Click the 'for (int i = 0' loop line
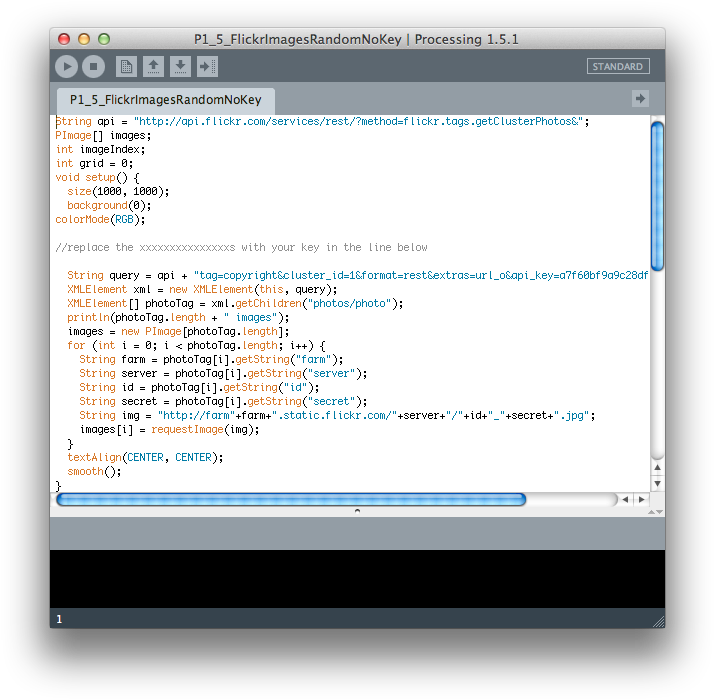The height and width of the screenshot is (699, 714). click(x=196, y=346)
